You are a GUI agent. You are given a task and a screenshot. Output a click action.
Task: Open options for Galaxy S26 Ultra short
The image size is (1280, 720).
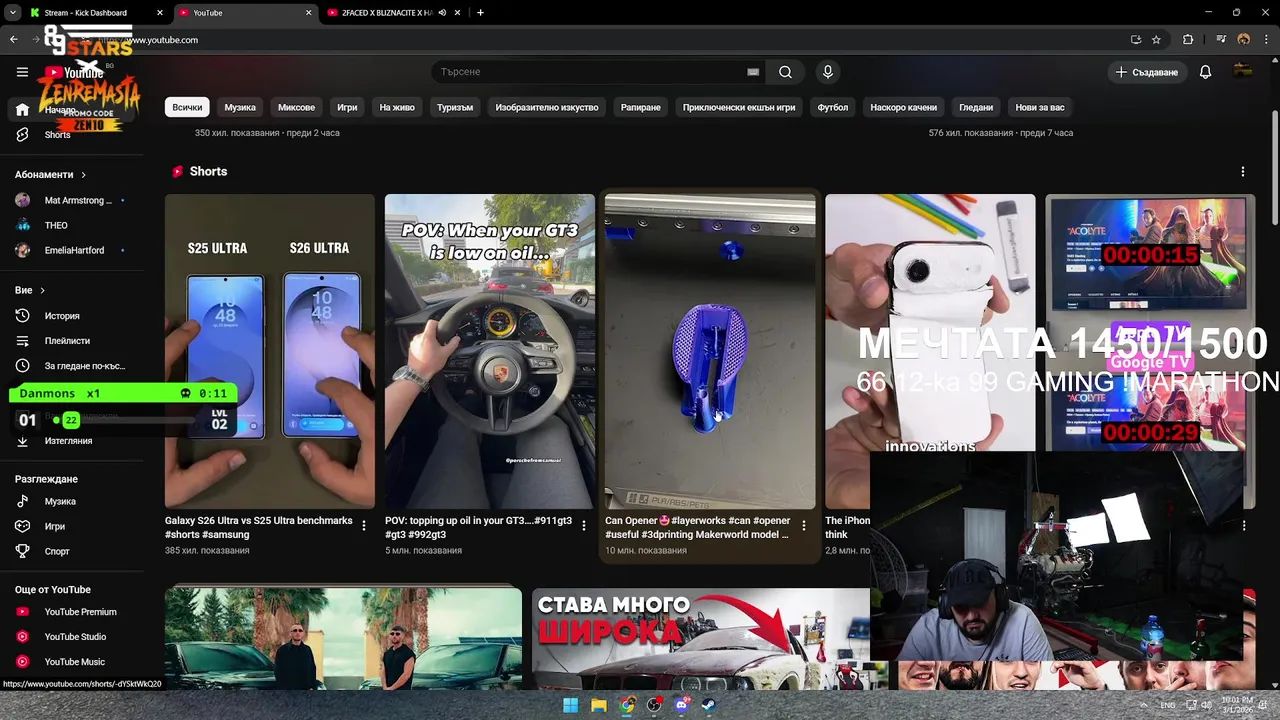coord(363,525)
